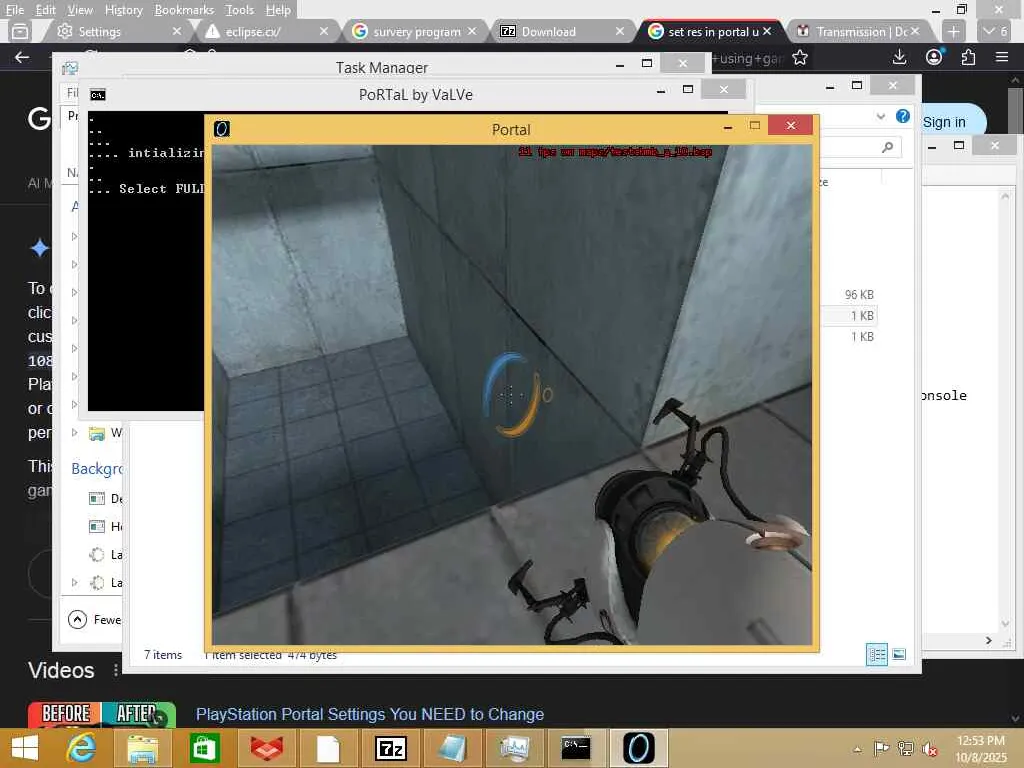This screenshot has height=768, width=1024.
Task: Switch to the eclipse.cx/ browser tab
Action: [x=261, y=31]
